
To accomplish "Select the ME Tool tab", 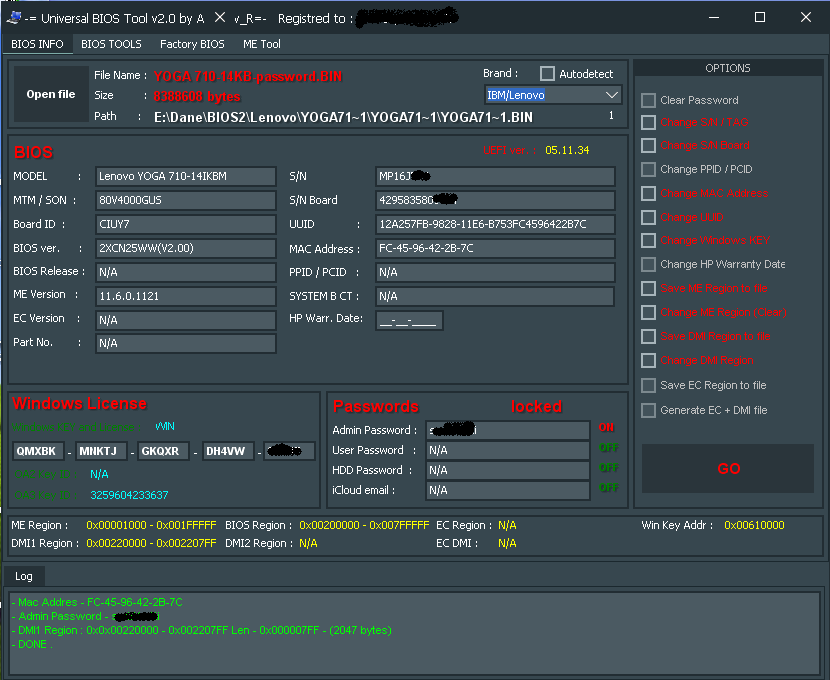I will [x=261, y=44].
